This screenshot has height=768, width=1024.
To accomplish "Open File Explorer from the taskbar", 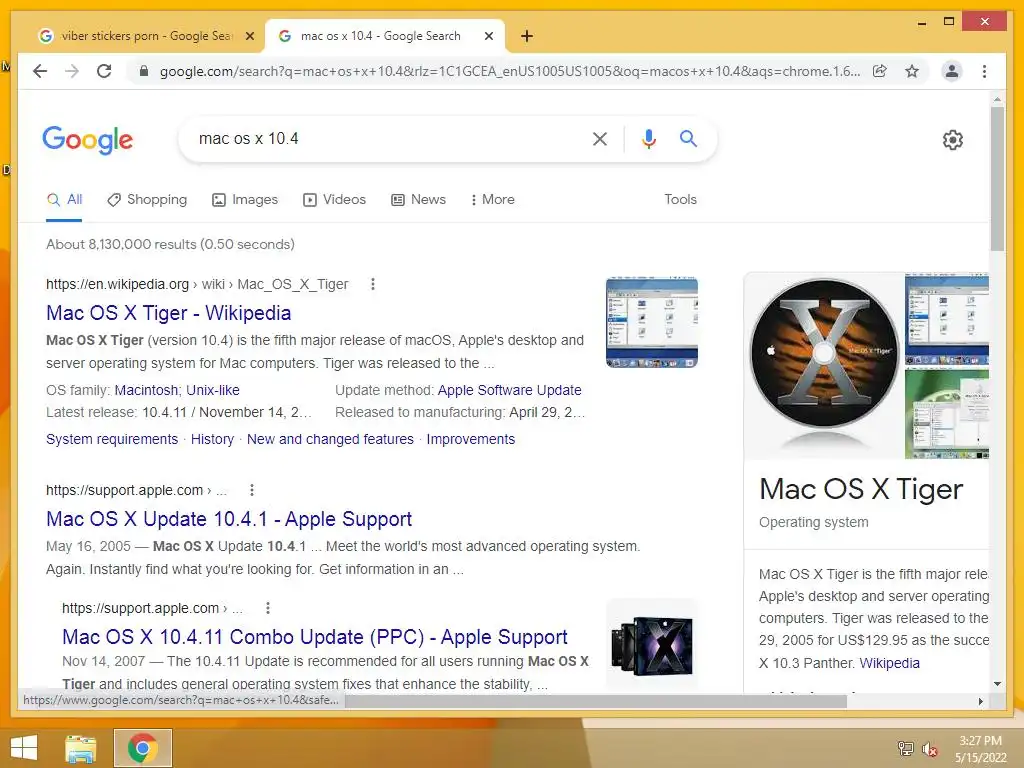I will coord(81,748).
